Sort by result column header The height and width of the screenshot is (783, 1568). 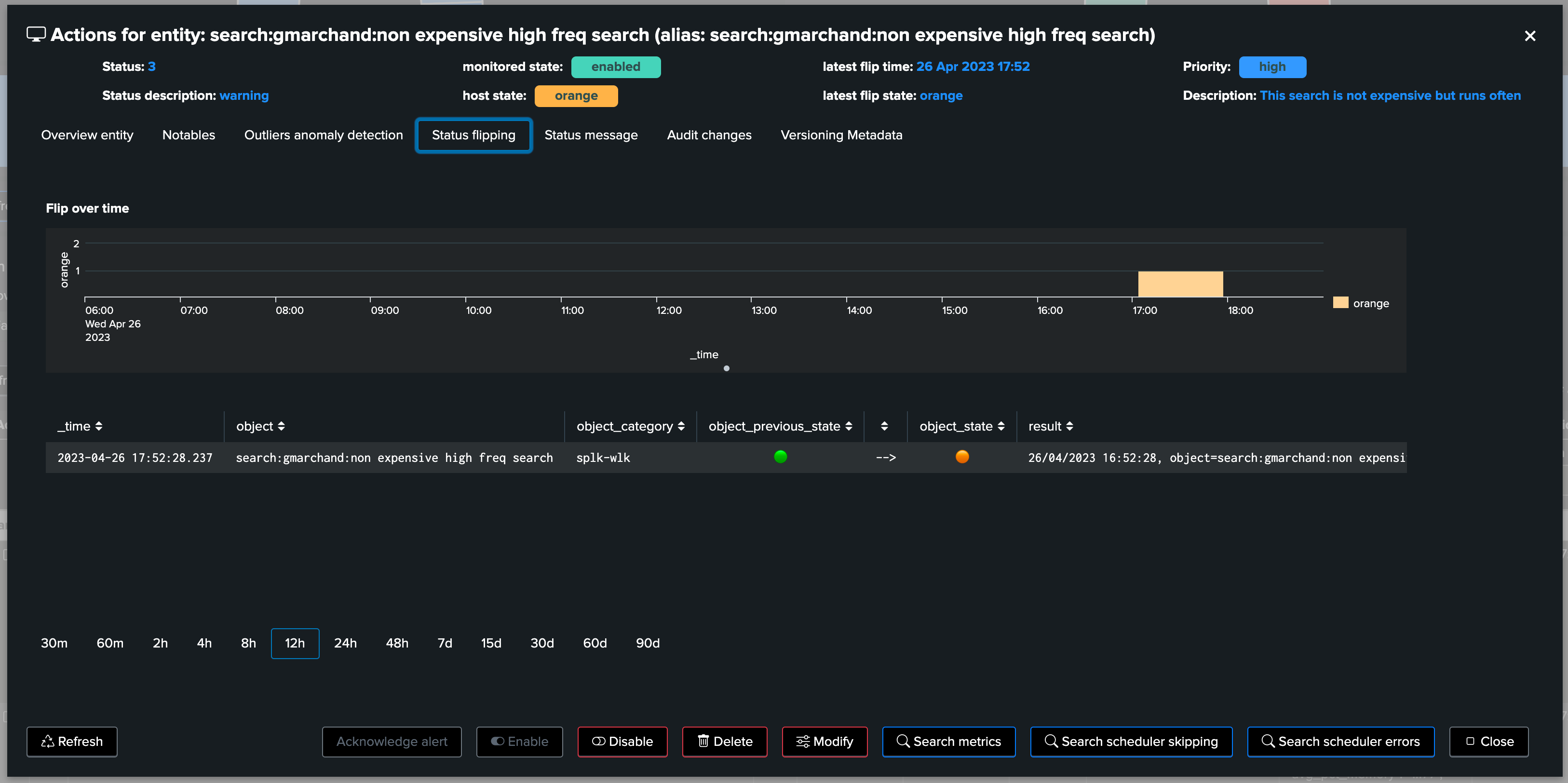click(x=1051, y=426)
